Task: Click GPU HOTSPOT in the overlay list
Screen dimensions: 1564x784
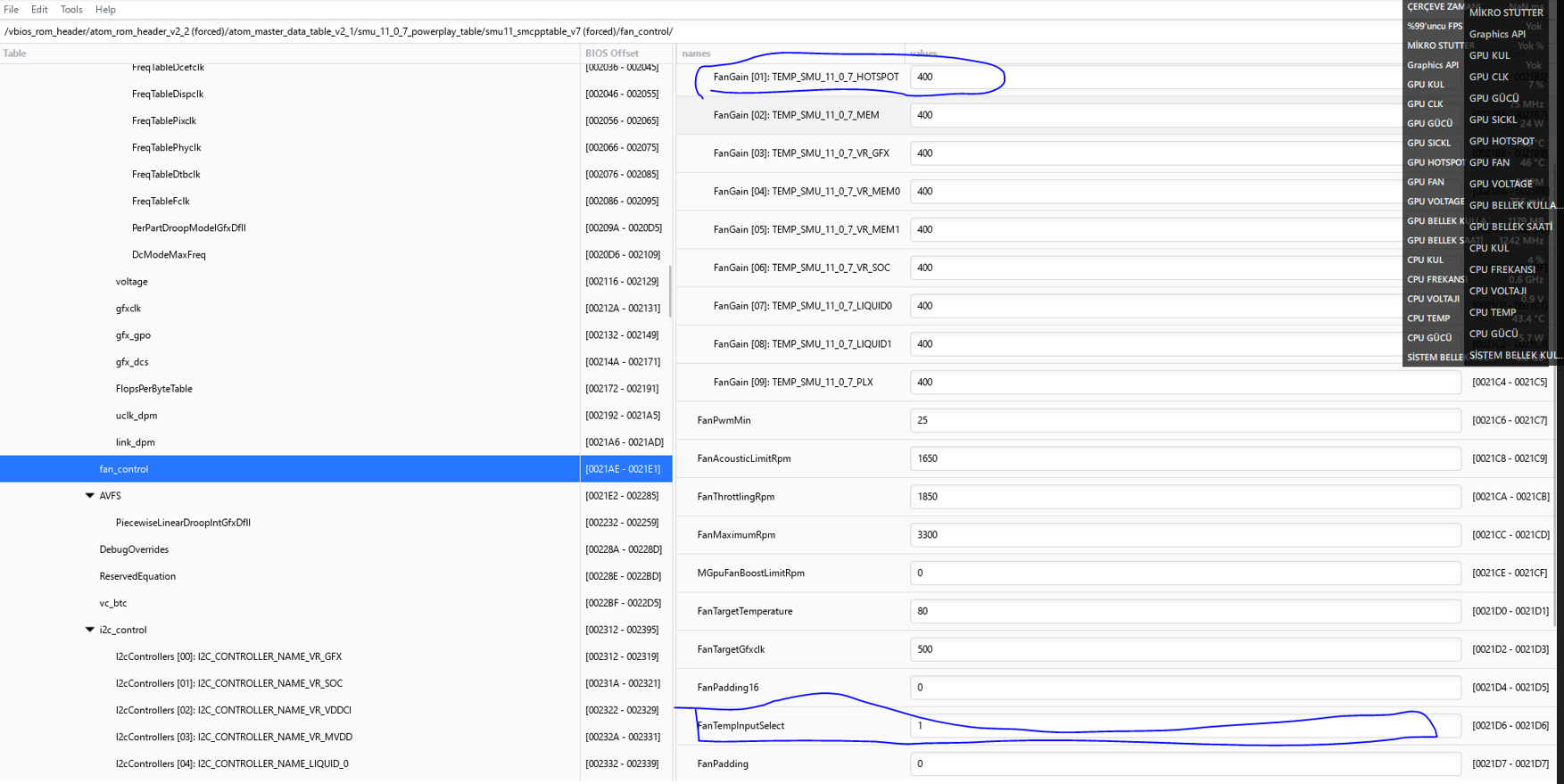Action: click(x=1502, y=141)
